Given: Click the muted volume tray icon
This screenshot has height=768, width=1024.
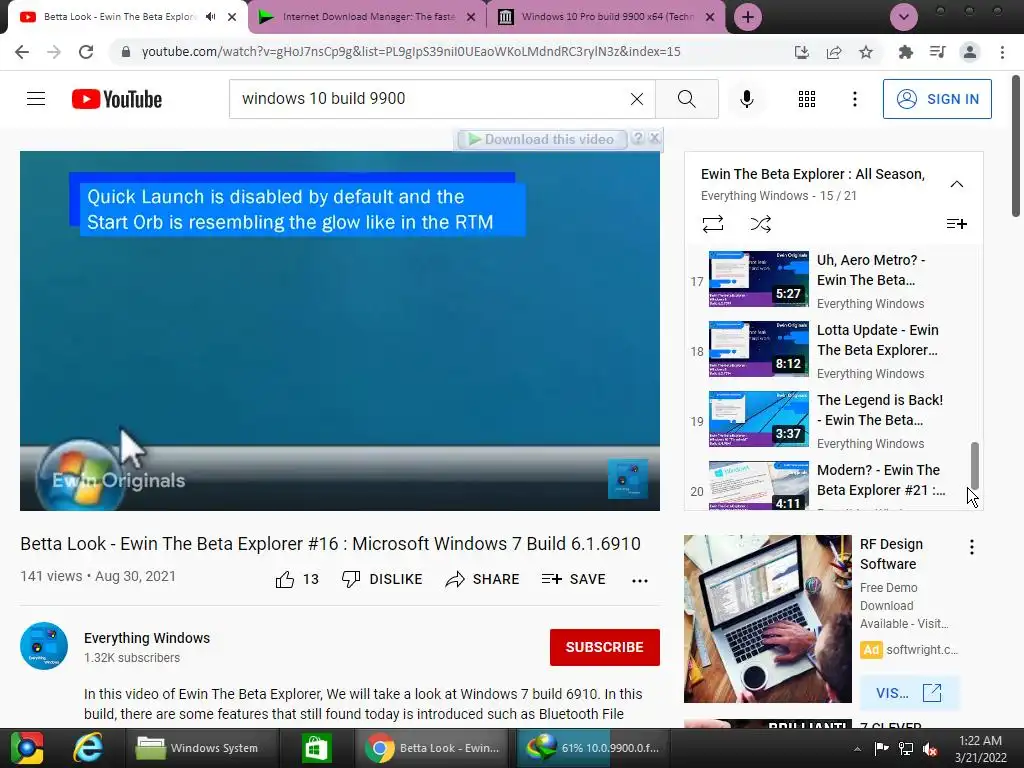Looking at the screenshot, I should (x=931, y=748).
